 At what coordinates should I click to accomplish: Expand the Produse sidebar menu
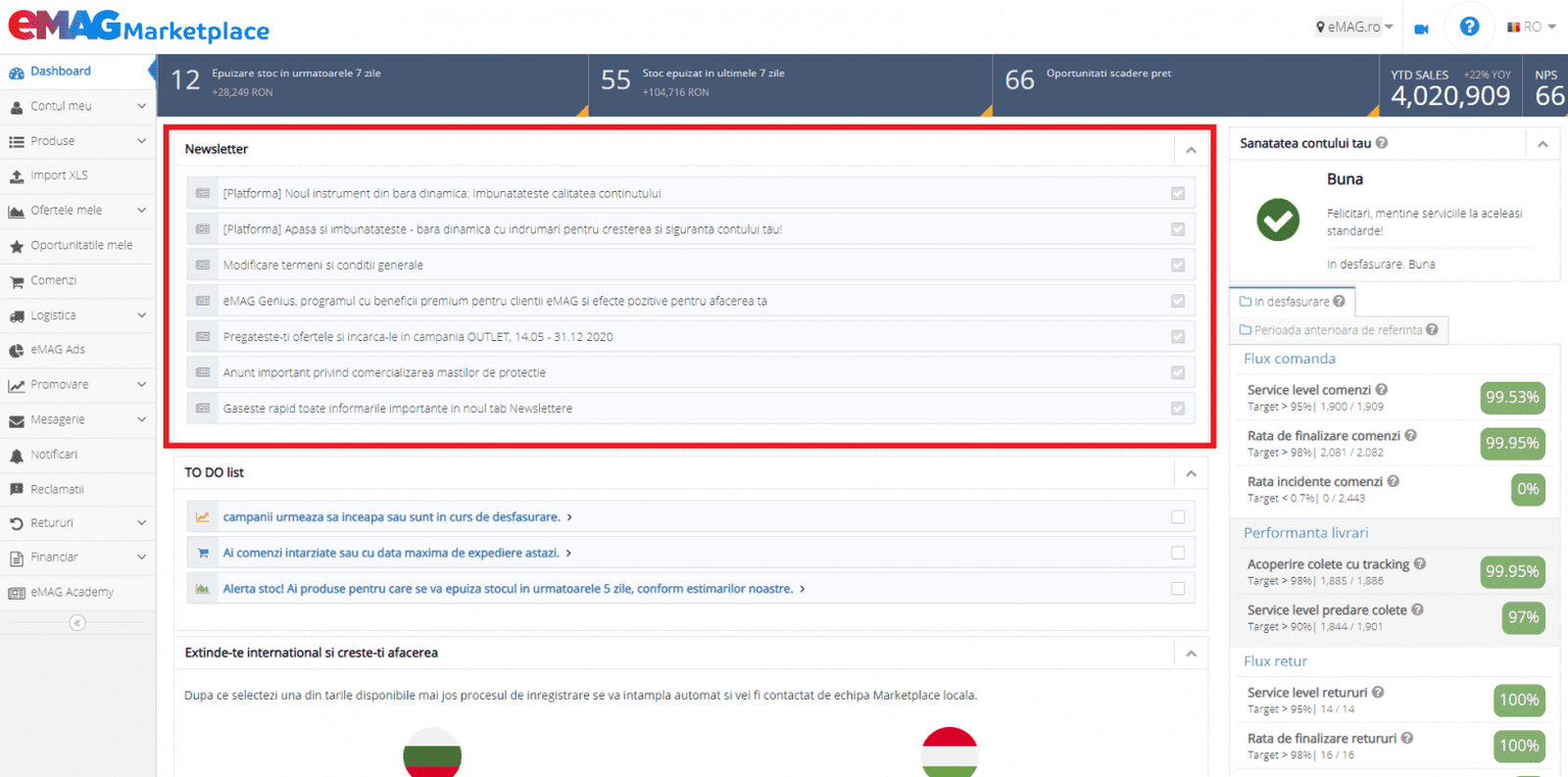tap(77, 141)
